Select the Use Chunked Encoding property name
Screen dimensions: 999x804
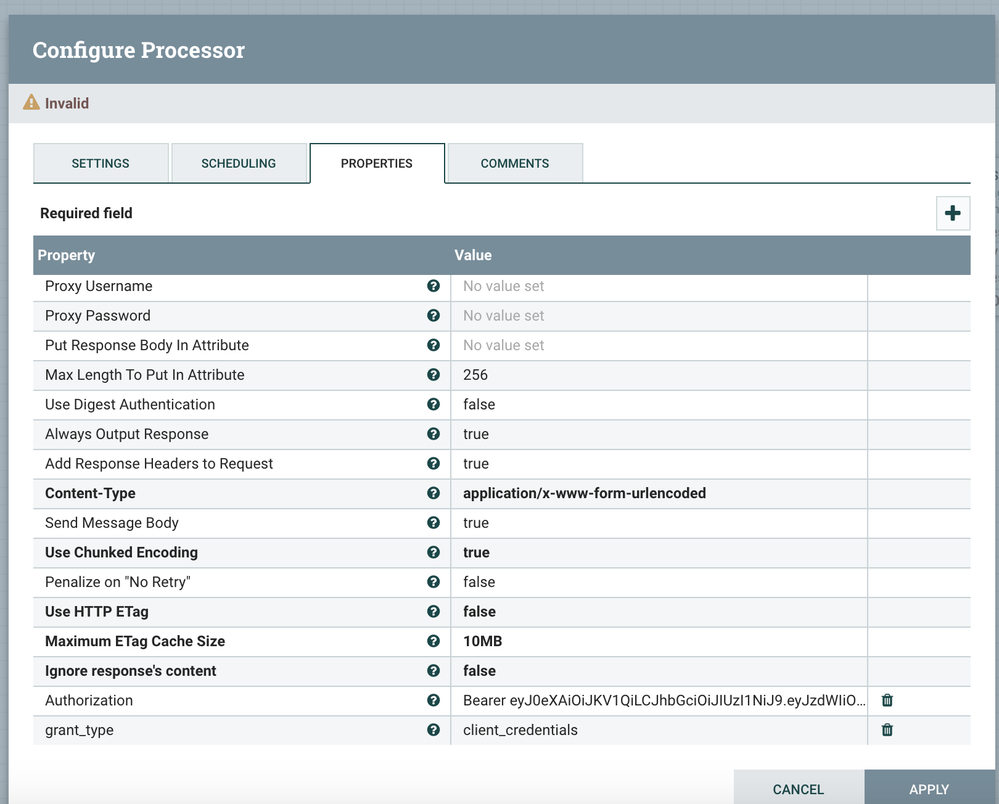click(121, 552)
